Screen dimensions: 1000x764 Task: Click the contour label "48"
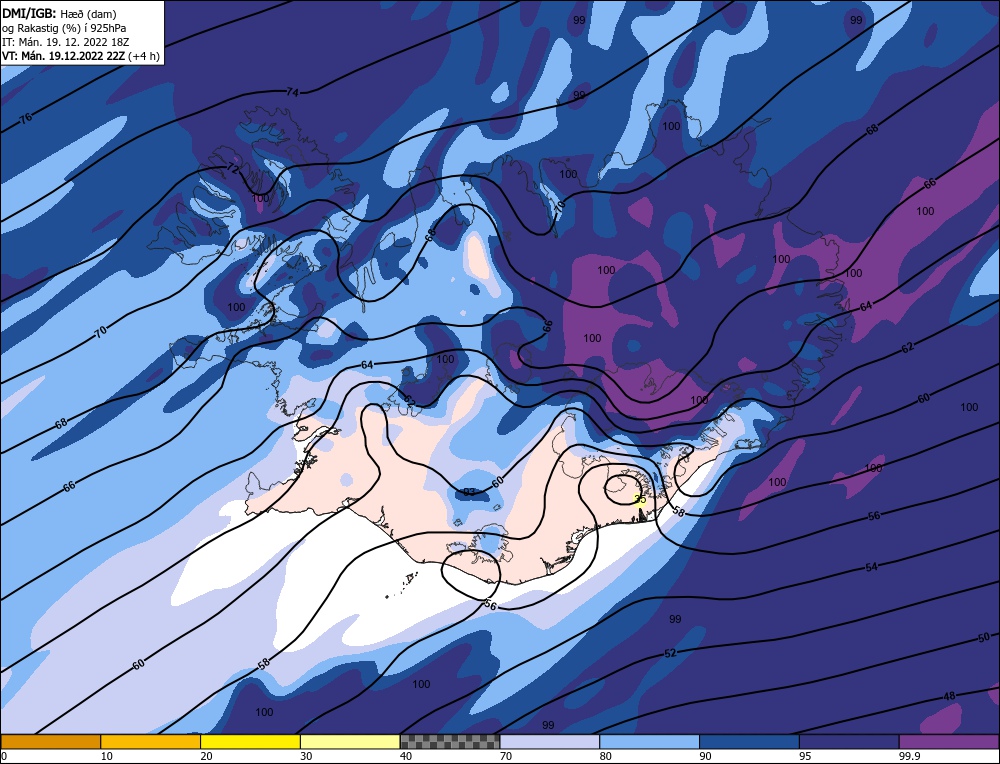pyautogui.click(x=950, y=696)
